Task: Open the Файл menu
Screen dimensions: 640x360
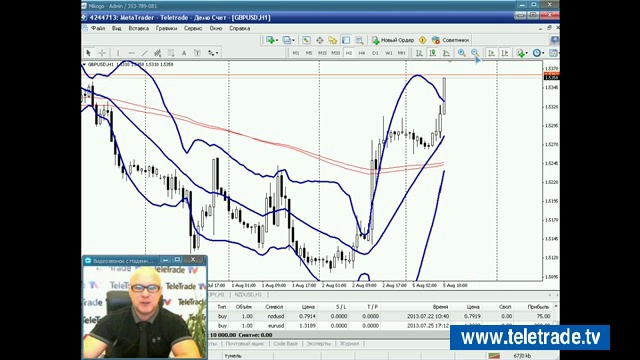Action: click(98, 28)
